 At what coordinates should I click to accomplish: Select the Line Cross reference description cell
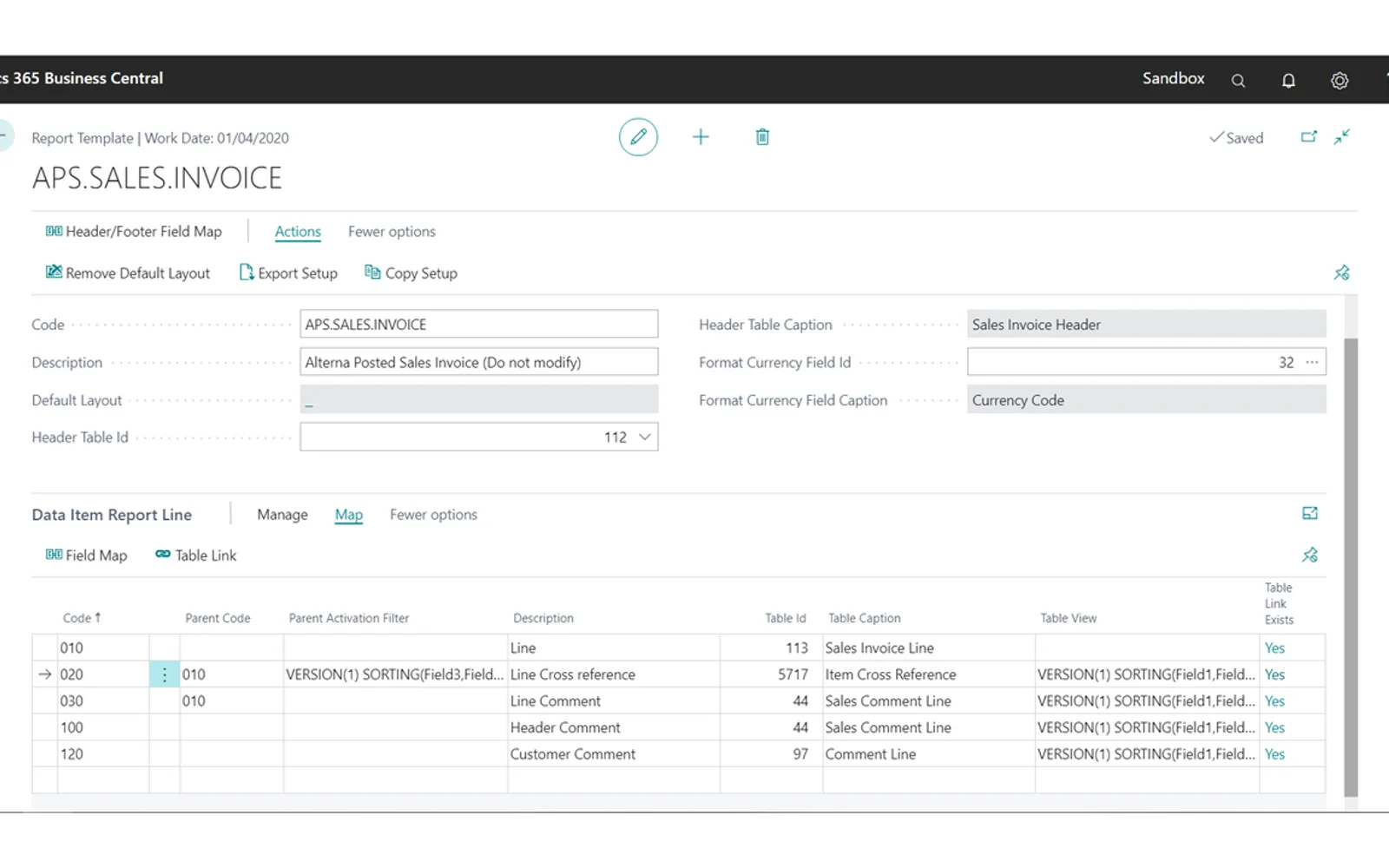click(x=614, y=674)
